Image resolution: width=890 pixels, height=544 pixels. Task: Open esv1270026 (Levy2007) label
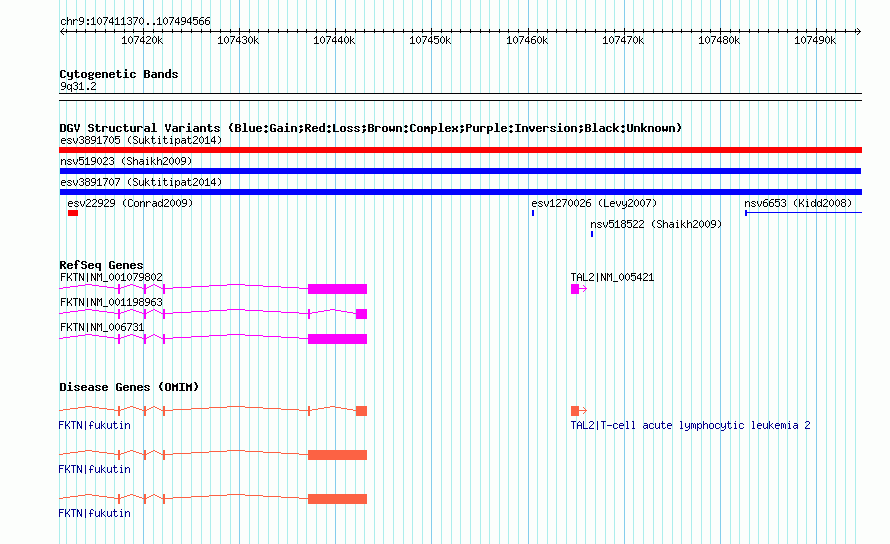tap(594, 203)
